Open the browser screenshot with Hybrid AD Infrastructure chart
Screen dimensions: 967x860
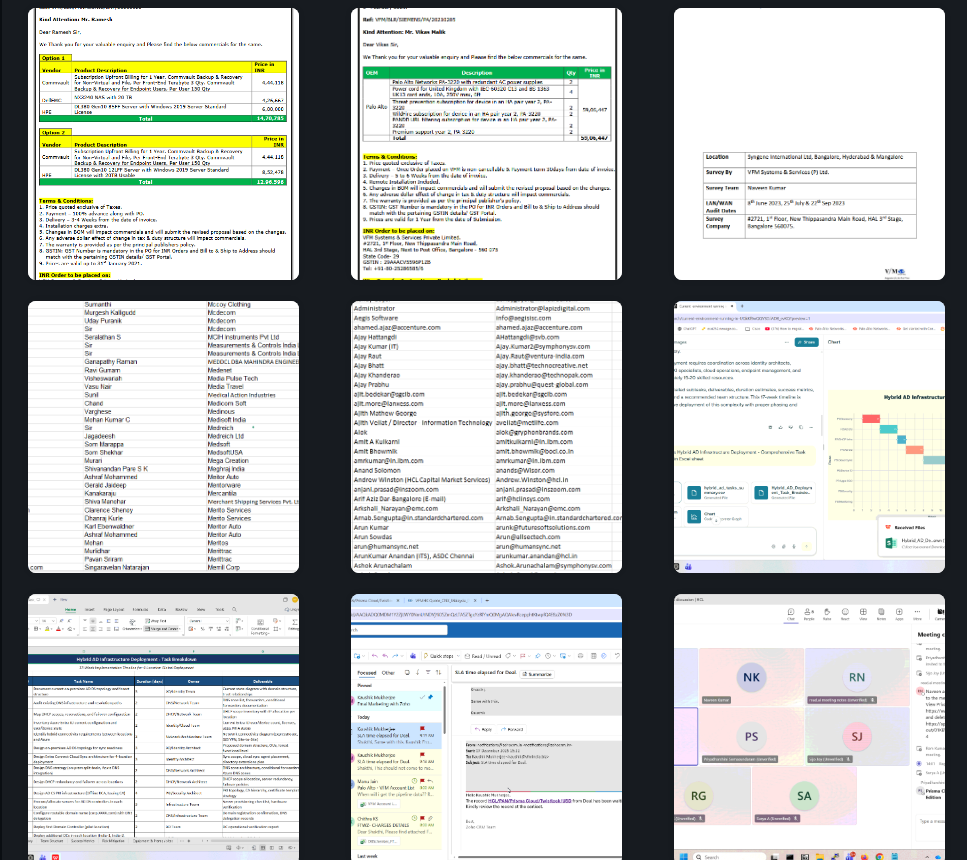pyautogui.click(x=809, y=437)
